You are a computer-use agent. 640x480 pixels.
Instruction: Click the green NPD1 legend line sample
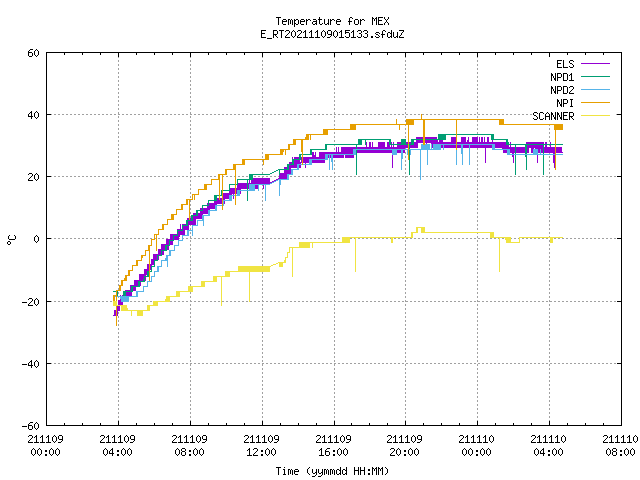tap(595, 77)
